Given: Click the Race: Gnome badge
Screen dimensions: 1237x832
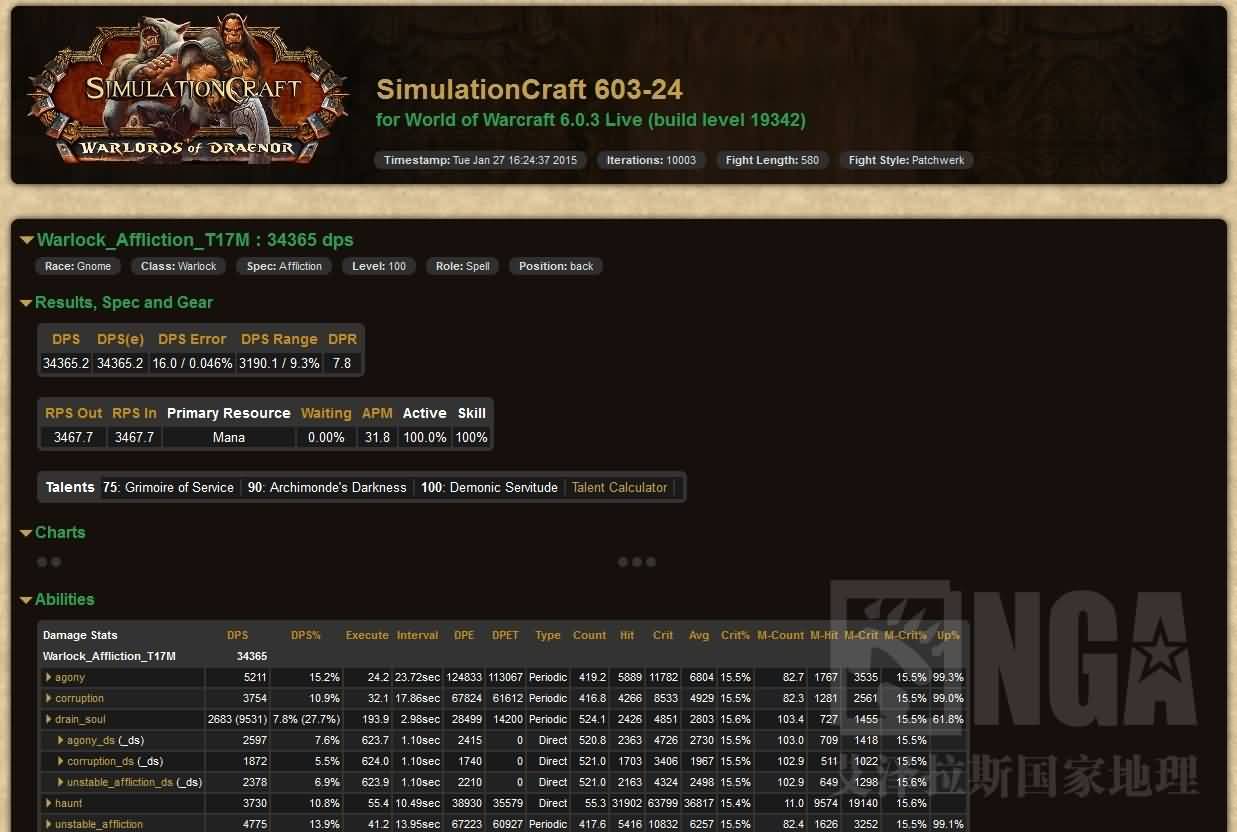Looking at the screenshot, I should tap(78, 266).
